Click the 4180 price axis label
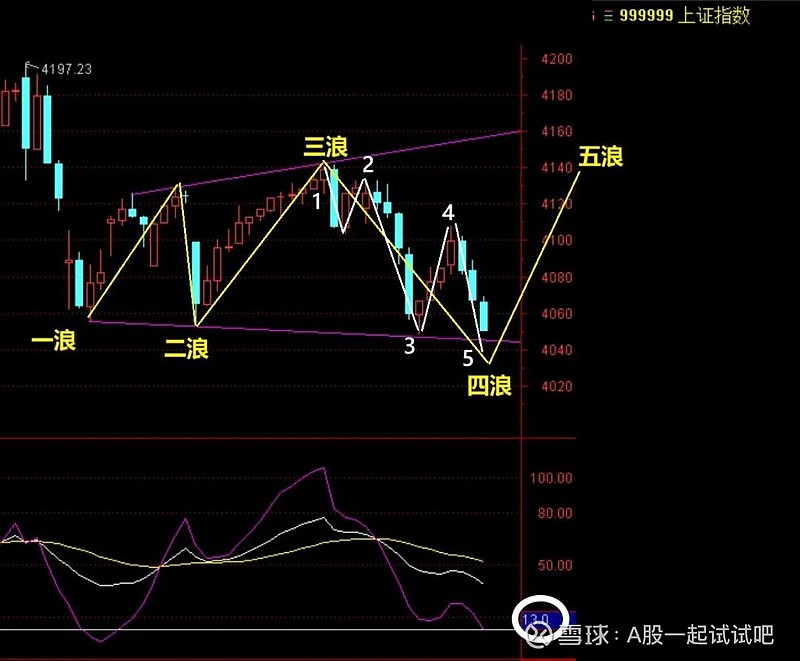Viewport: 800px width, 661px height. [557, 95]
